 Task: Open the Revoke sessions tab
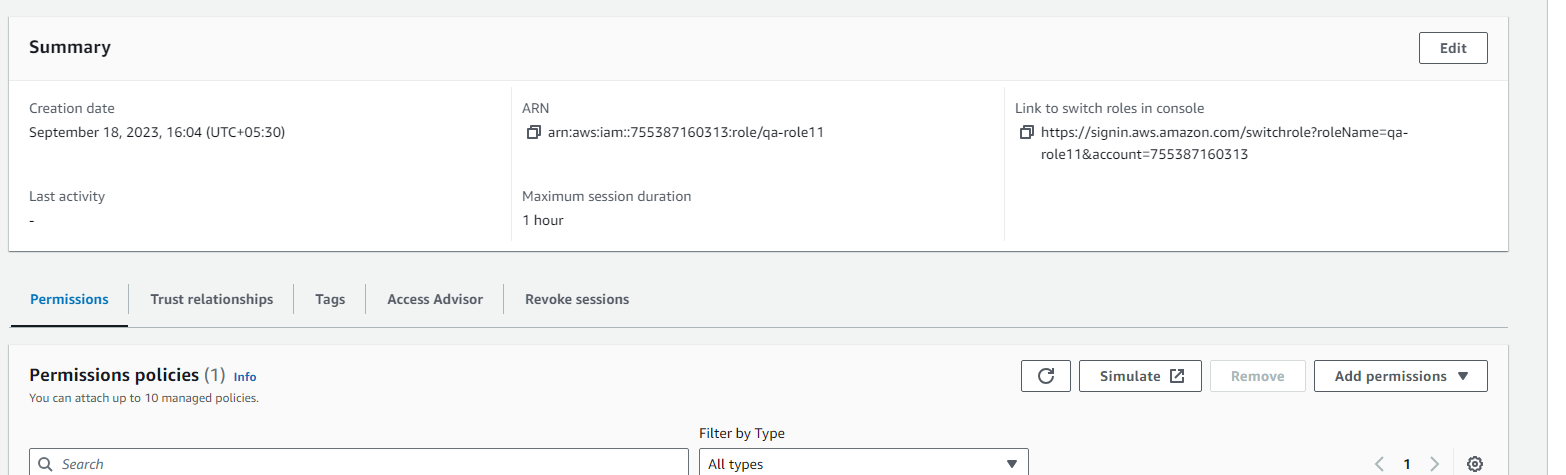pos(577,299)
